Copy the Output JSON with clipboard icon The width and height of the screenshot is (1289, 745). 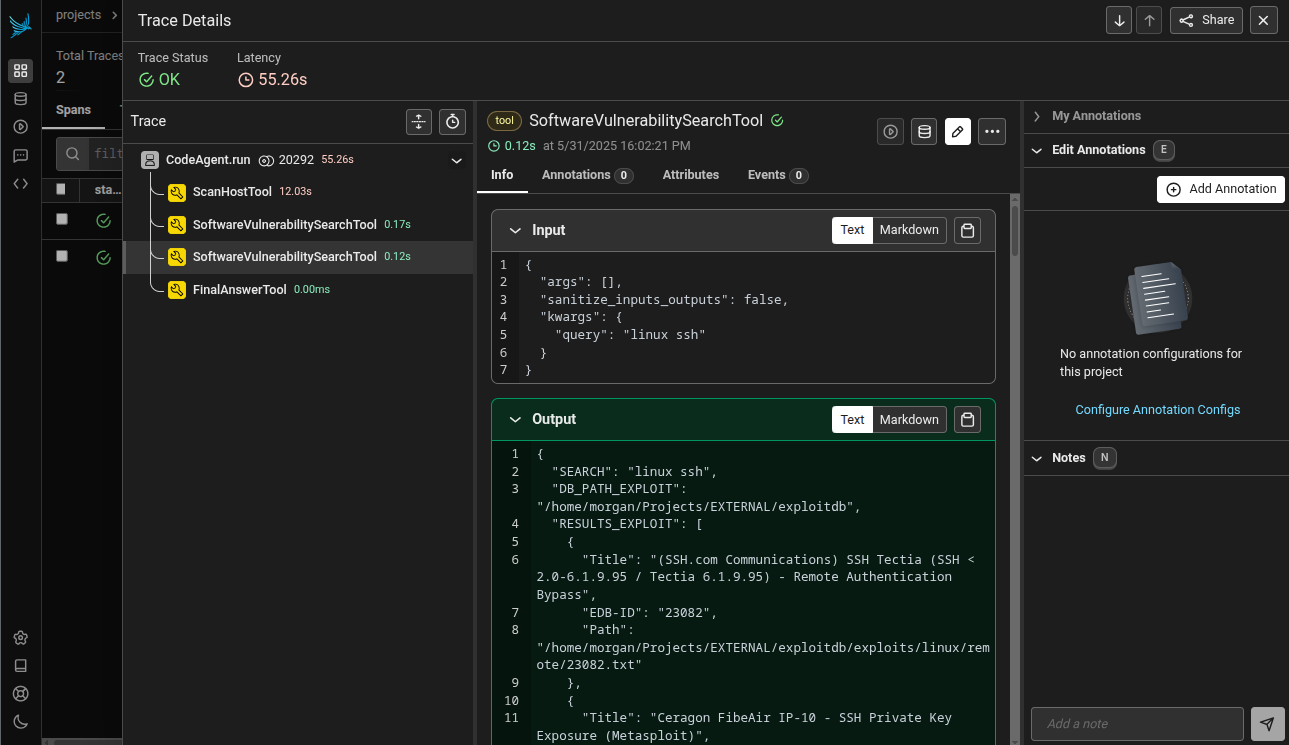(x=967, y=419)
